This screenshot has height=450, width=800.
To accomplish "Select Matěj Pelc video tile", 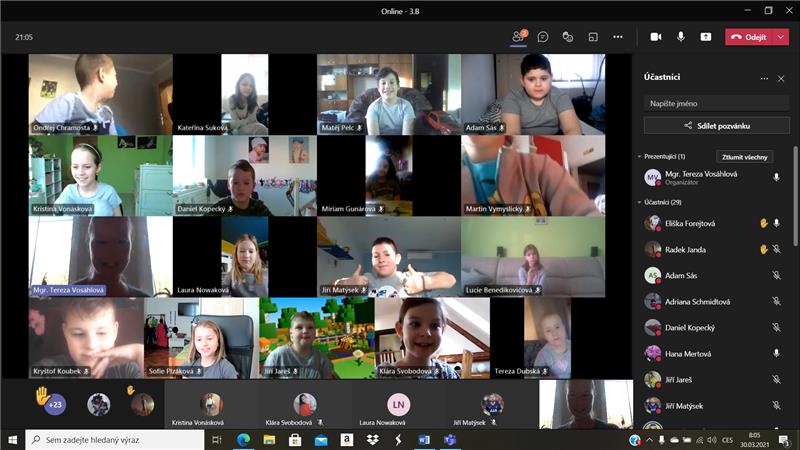I will (x=389, y=94).
